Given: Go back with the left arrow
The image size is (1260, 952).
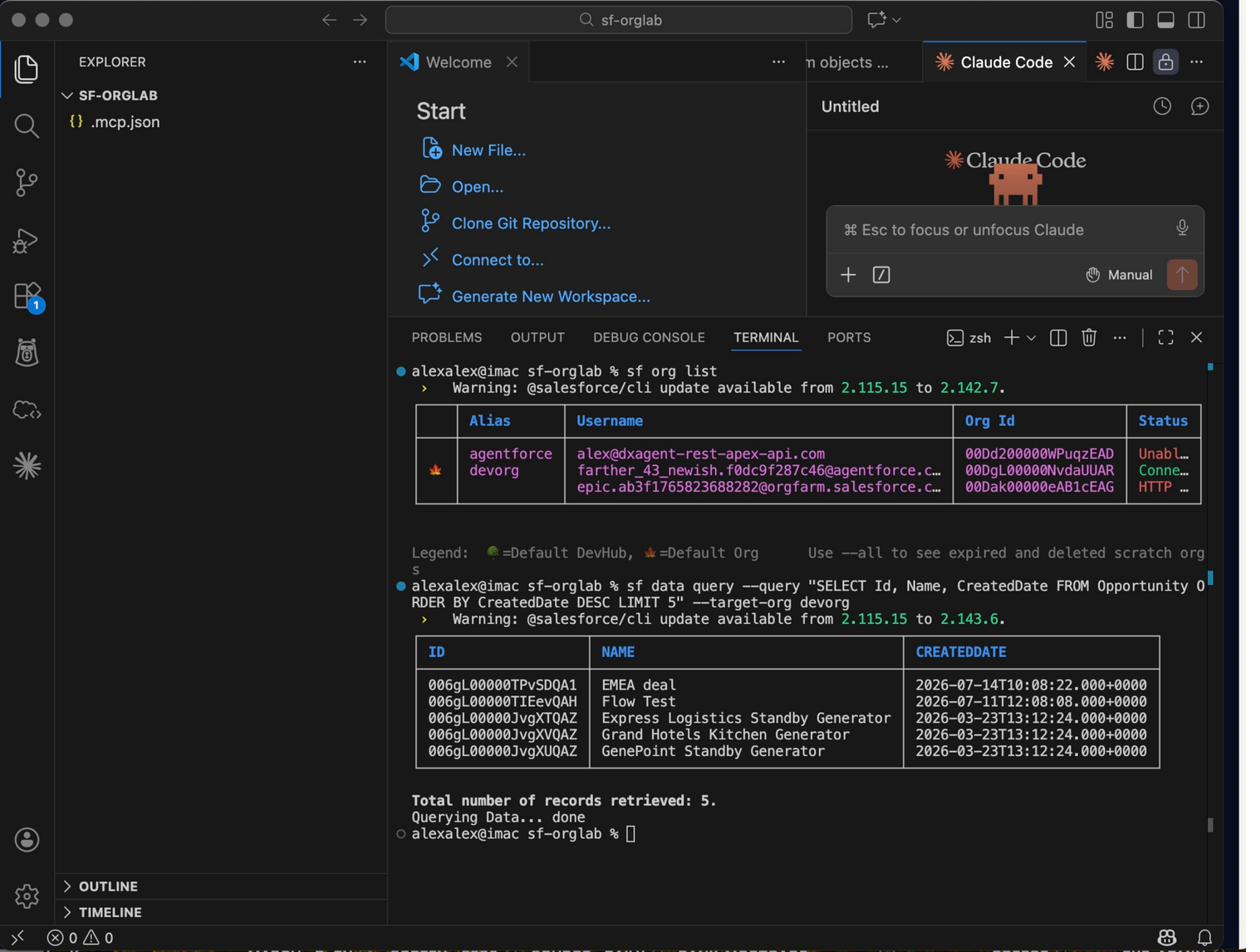Looking at the screenshot, I should coord(329,20).
